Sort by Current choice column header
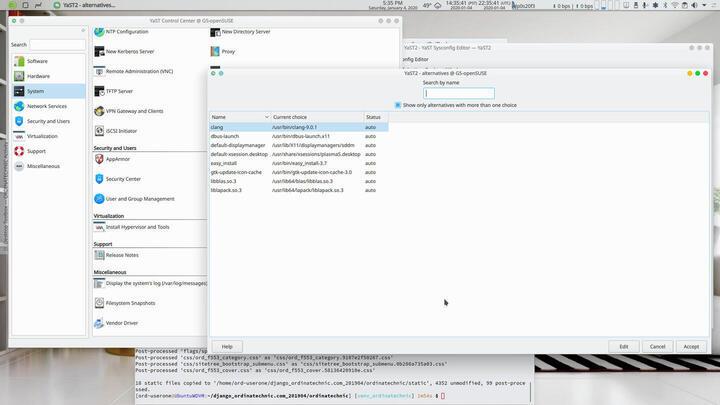720x405 pixels. coord(317,117)
